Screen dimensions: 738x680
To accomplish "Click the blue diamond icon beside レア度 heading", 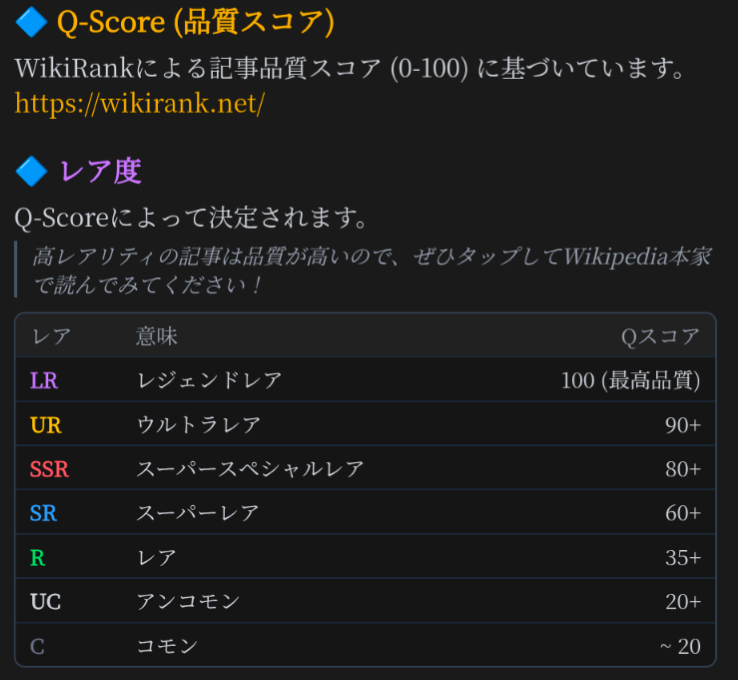I will point(32,171).
